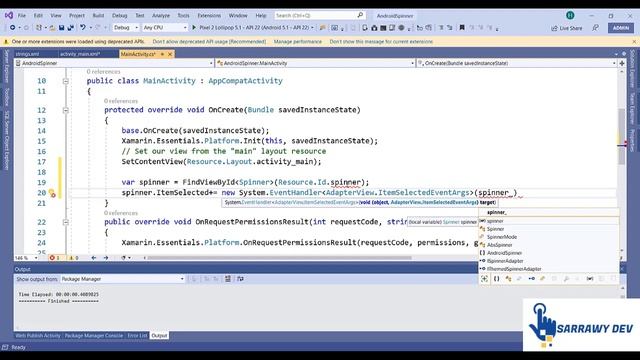Click Don't show this message link

(x=381, y=42)
